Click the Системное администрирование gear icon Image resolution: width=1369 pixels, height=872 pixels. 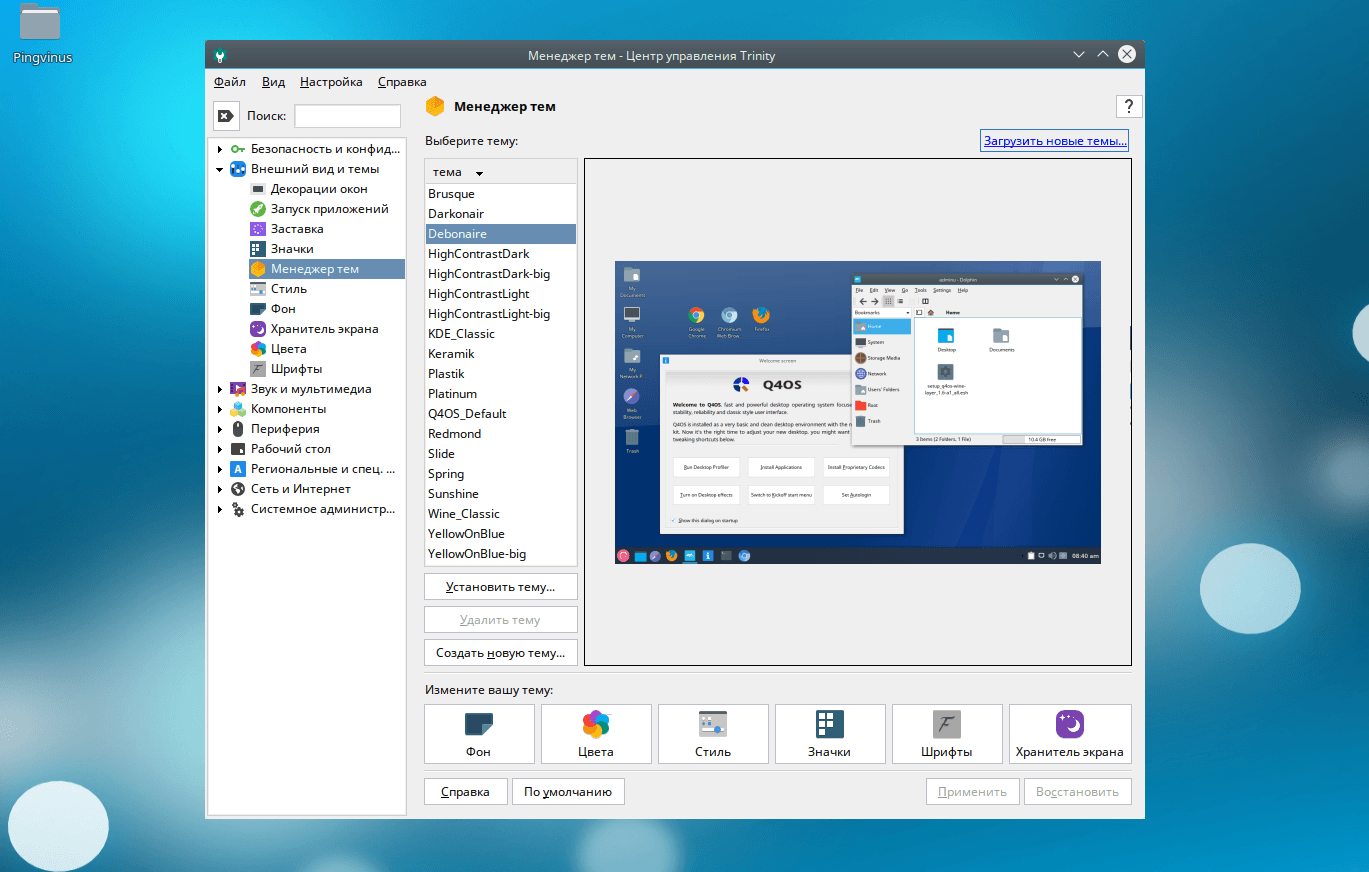[x=238, y=509]
